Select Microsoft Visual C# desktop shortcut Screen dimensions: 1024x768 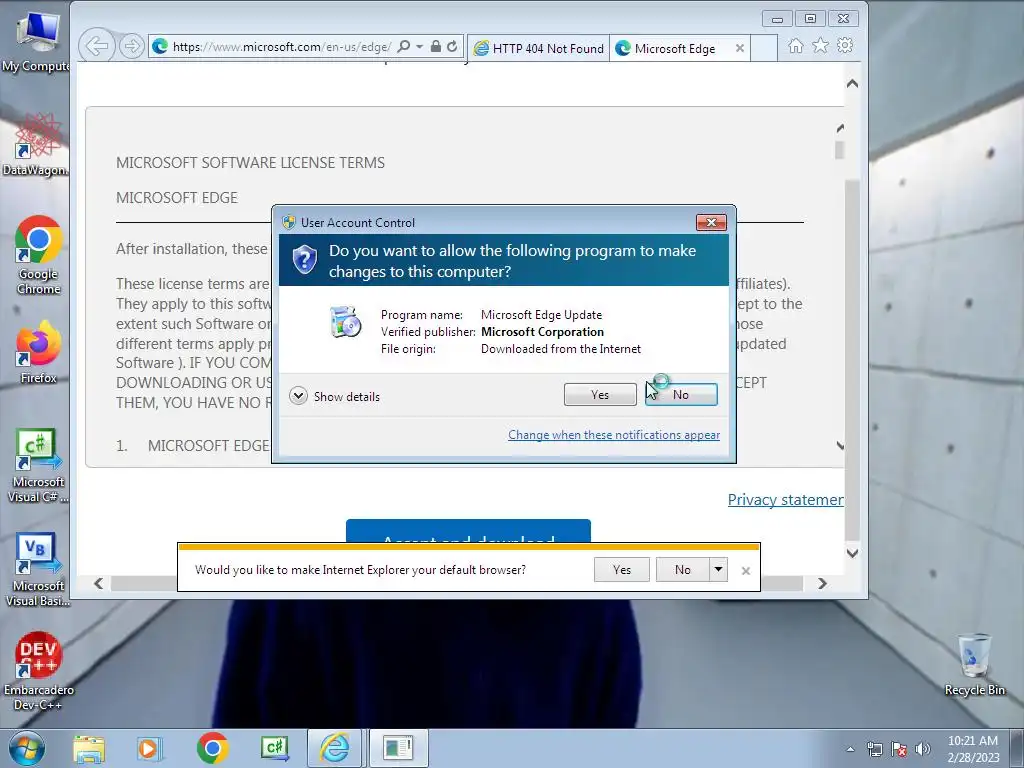pyautogui.click(x=38, y=466)
